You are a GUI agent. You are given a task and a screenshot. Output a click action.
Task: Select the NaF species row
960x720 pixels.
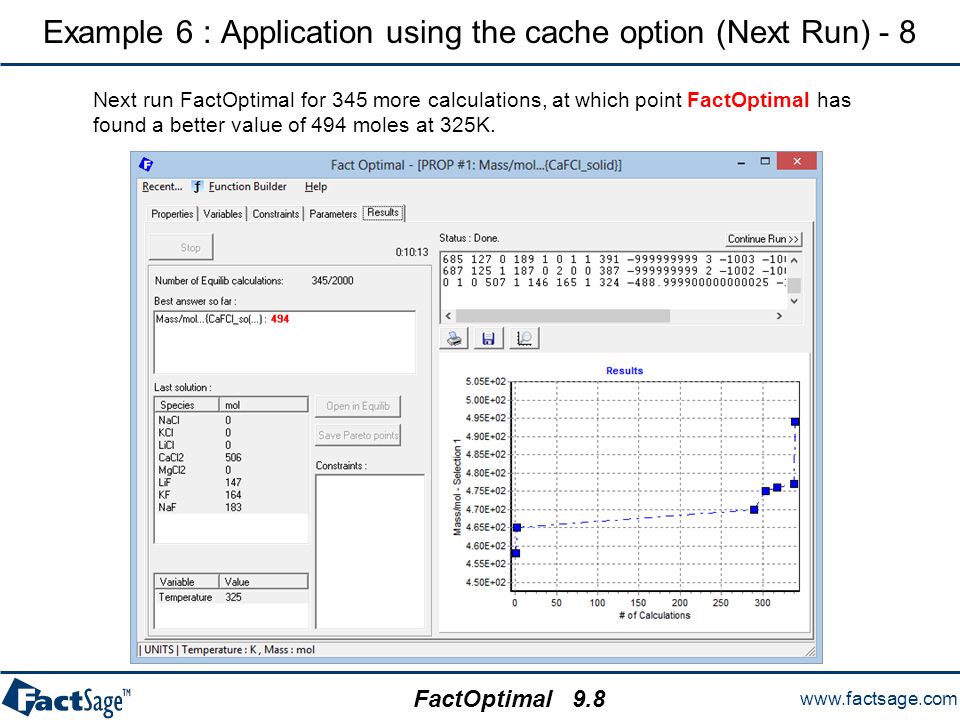point(231,508)
